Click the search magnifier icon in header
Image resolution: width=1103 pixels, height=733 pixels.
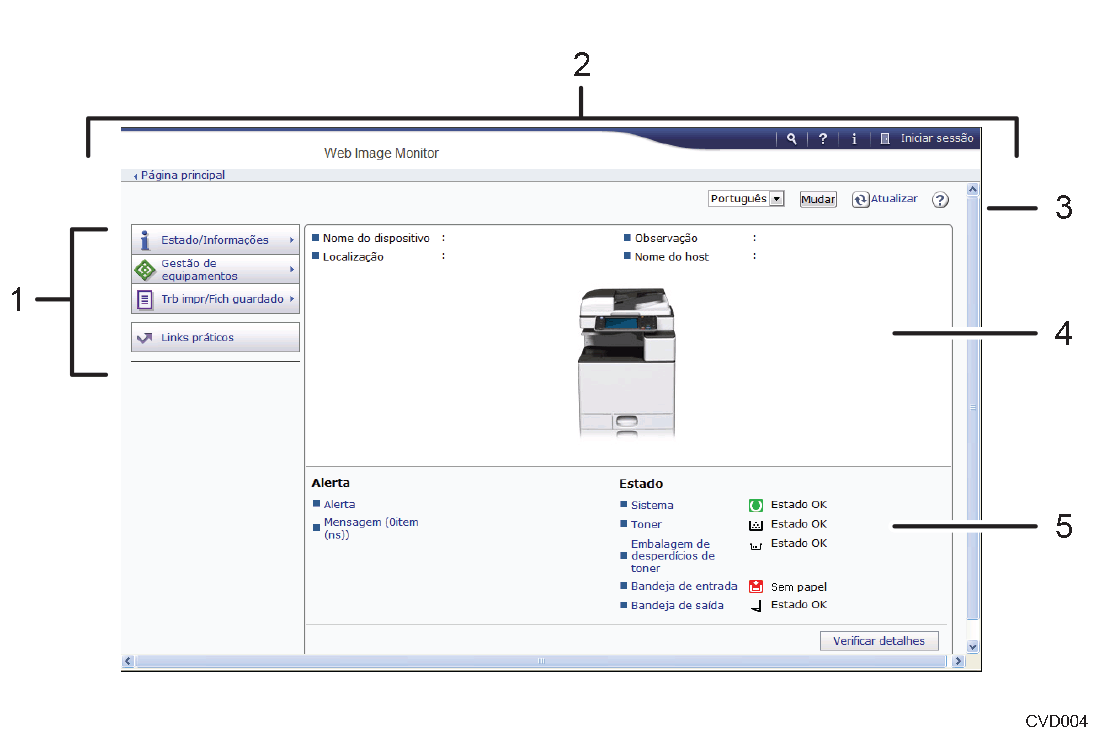pyautogui.click(x=791, y=139)
